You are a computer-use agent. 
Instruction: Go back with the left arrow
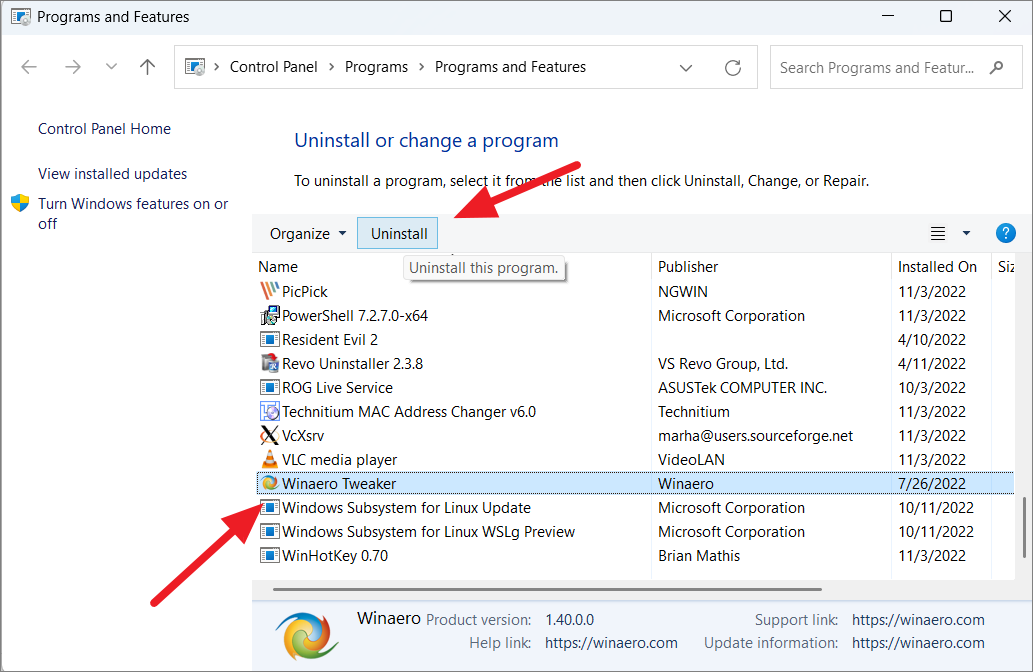[29, 67]
